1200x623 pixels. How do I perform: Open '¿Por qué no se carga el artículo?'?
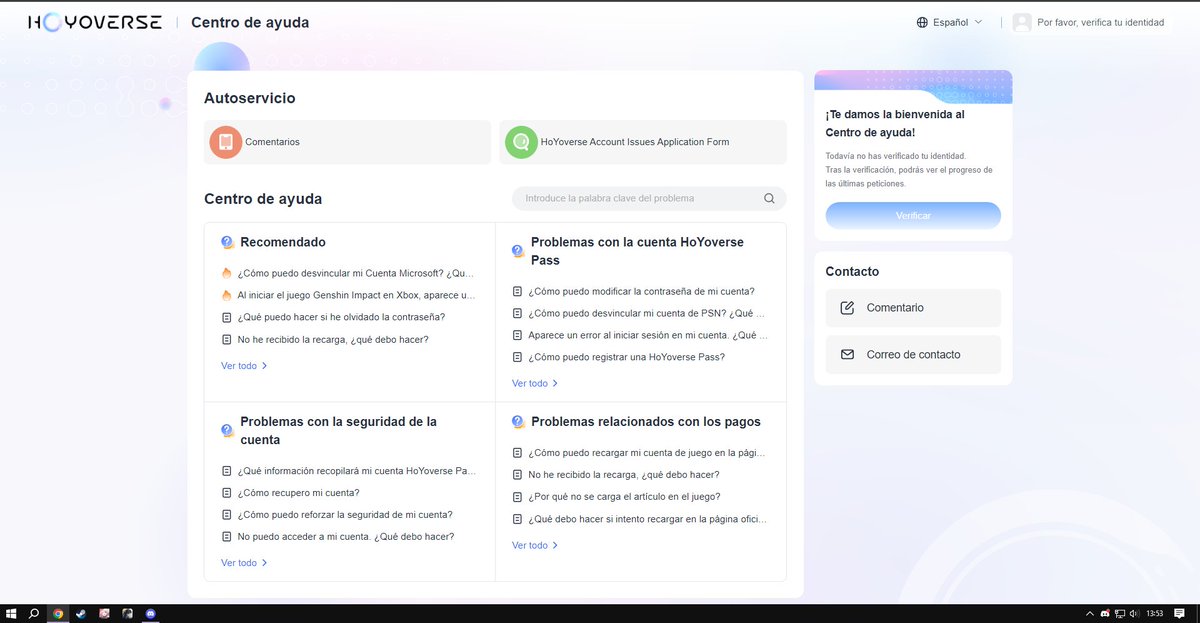coord(624,497)
